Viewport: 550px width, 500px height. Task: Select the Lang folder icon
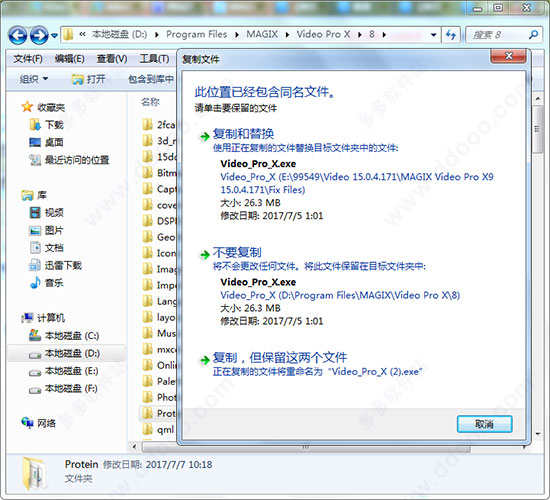pyautogui.click(x=148, y=301)
